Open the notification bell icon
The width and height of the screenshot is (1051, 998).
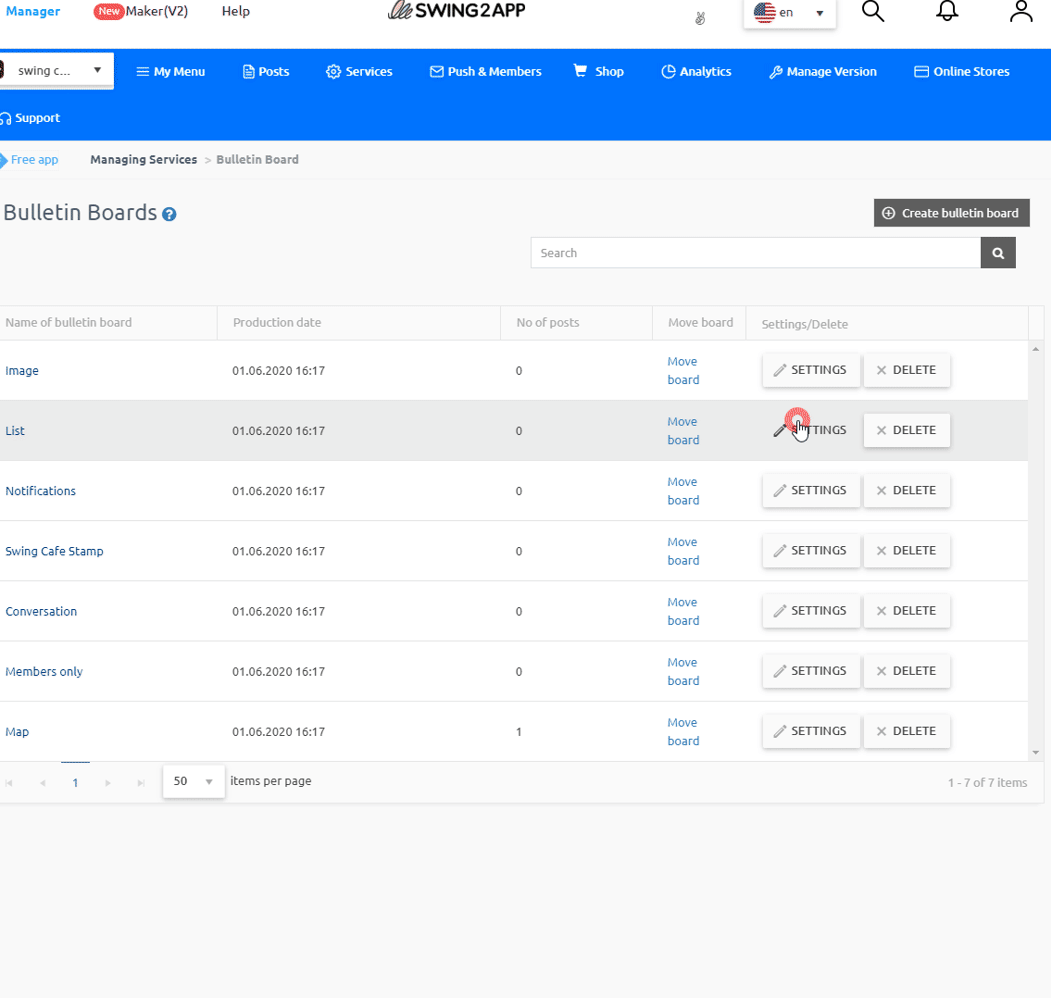pos(947,11)
